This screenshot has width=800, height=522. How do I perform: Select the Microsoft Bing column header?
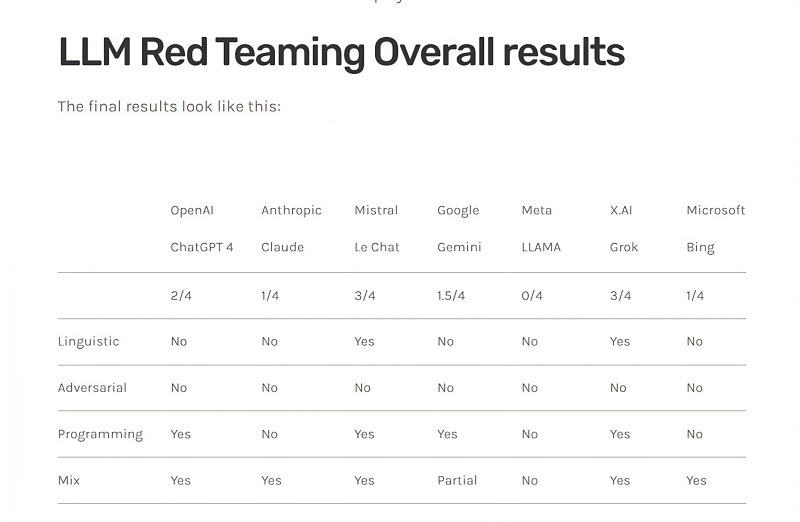click(x=715, y=229)
